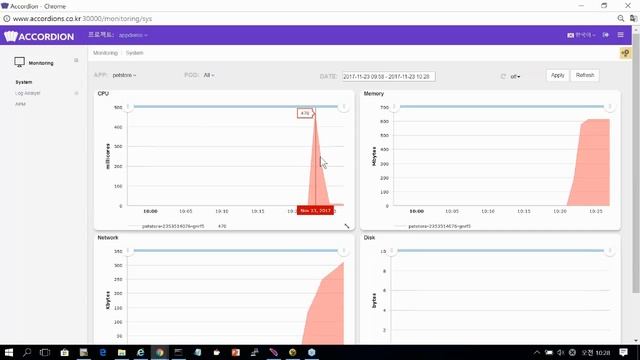640x360 pixels.
Task: Click the auto-refresh icon next to off
Action: point(503,76)
